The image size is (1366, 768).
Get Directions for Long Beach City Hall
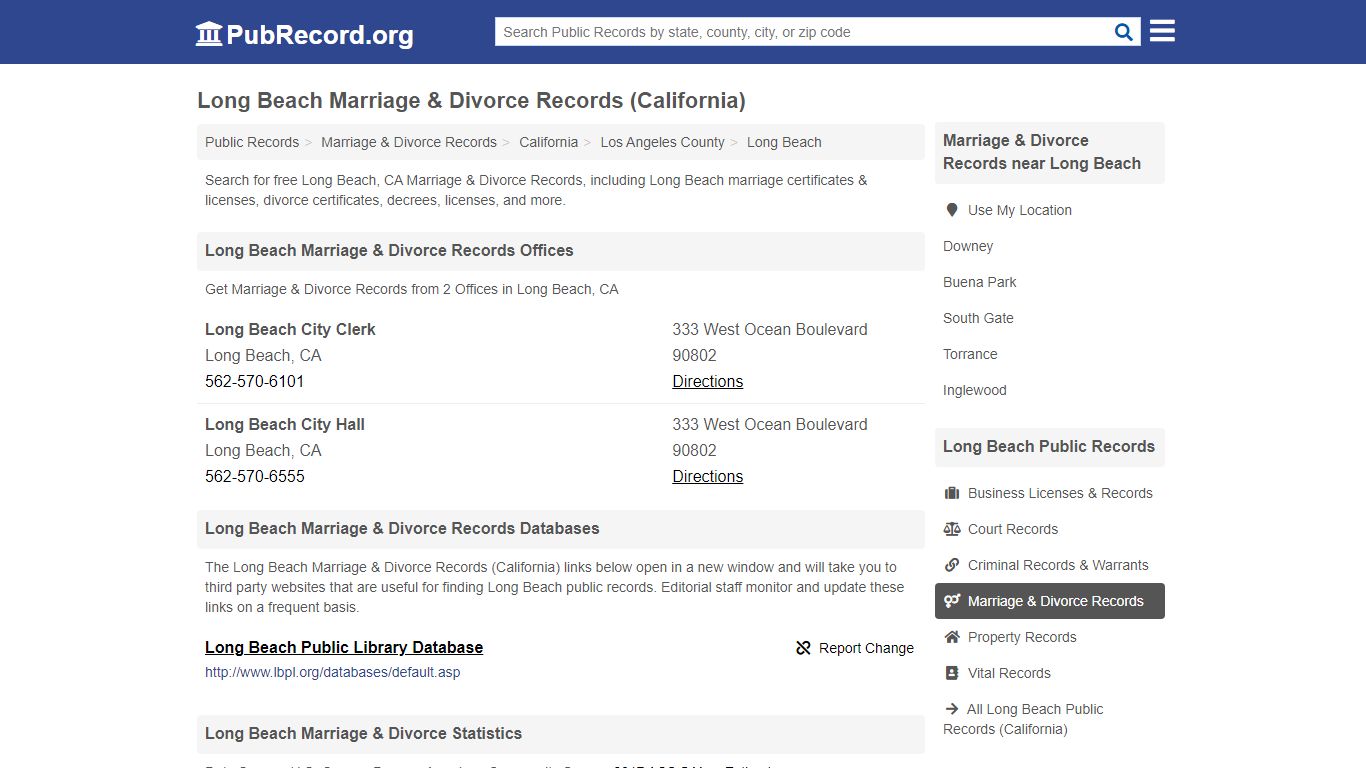coord(707,476)
